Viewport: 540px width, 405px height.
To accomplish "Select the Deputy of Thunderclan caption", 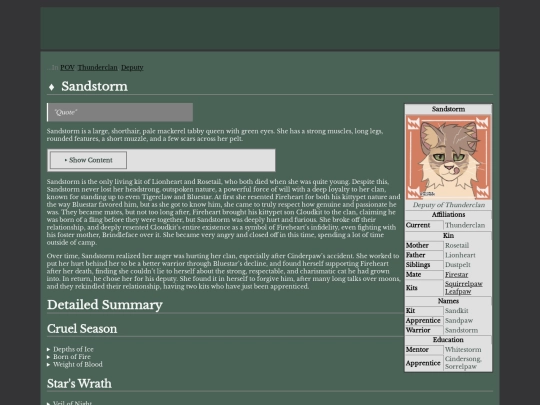I will click(448, 205).
